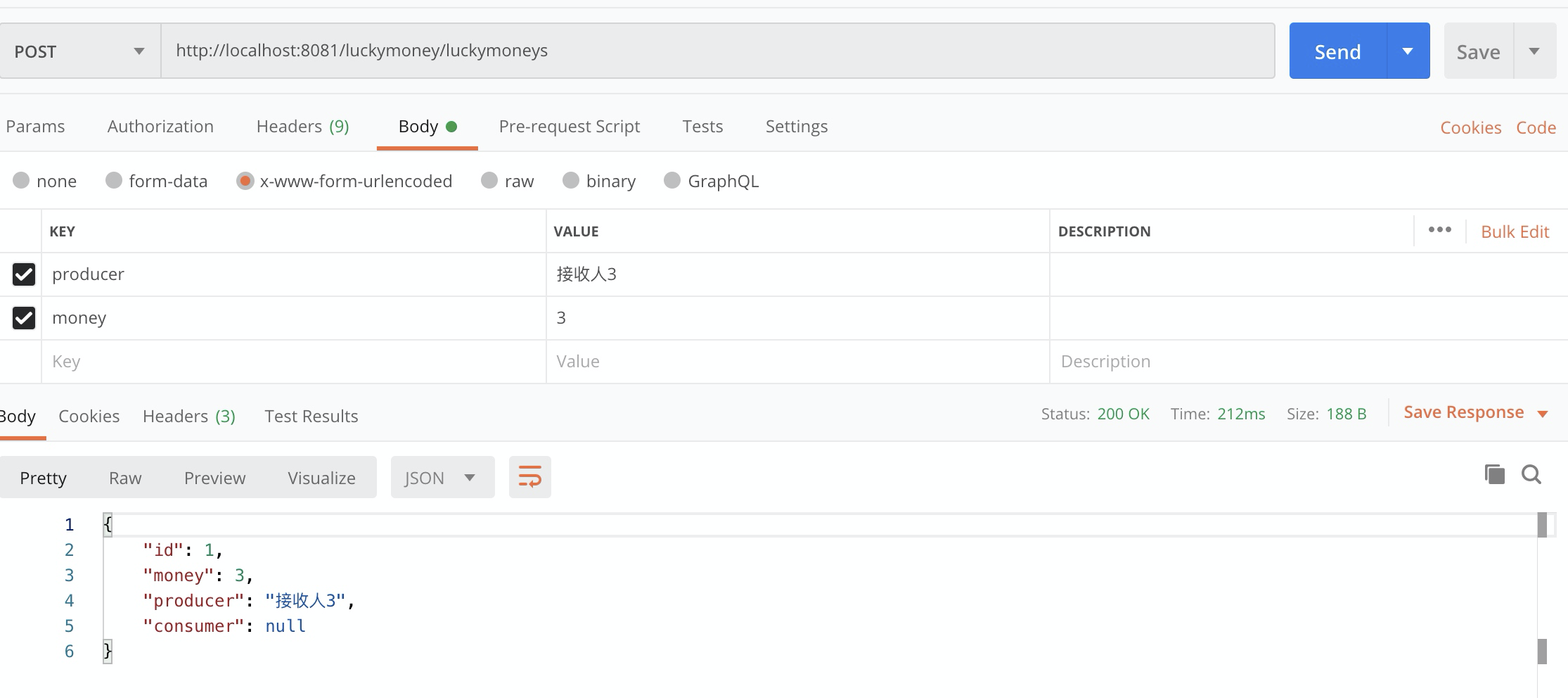
Task: Click the empty Description placeholder field
Action: (x=1308, y=361)
